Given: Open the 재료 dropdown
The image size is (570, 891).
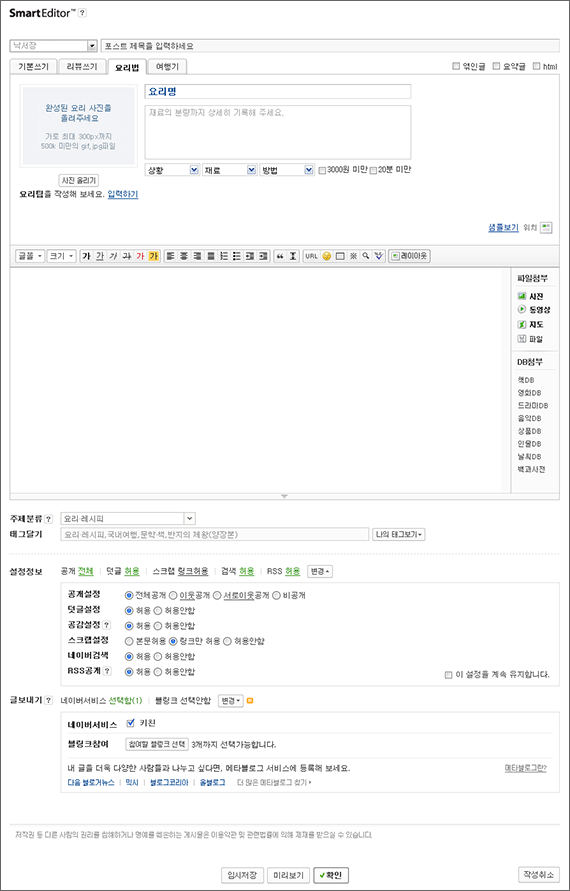Looking at the screenshot, I should (229, 170).
